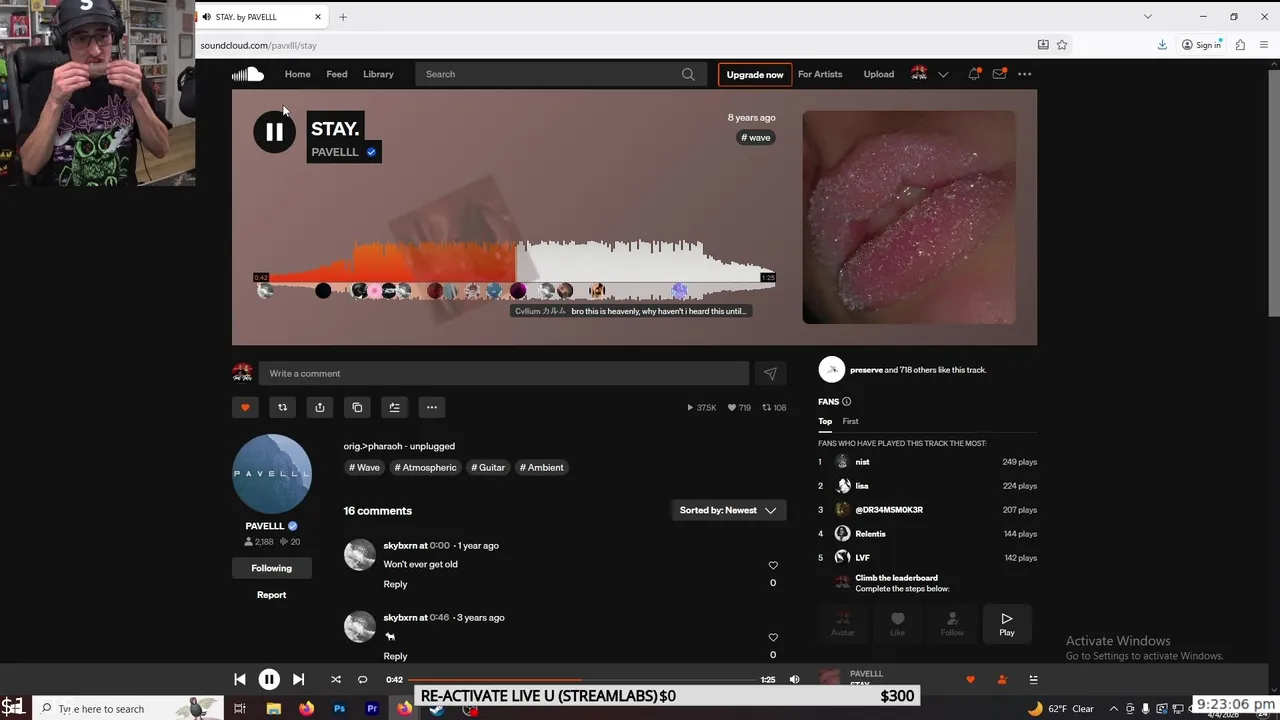1280x720 pixels.
Task: Open the # Guitar tag
Action: [488, 468]
